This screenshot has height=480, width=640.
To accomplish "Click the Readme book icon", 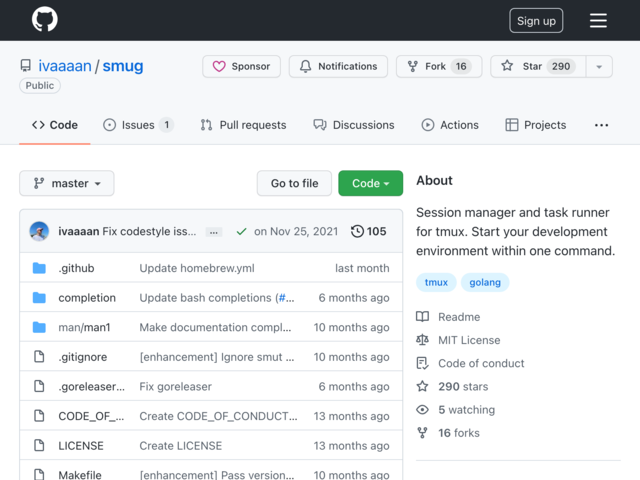I will (x=422, y=317).
